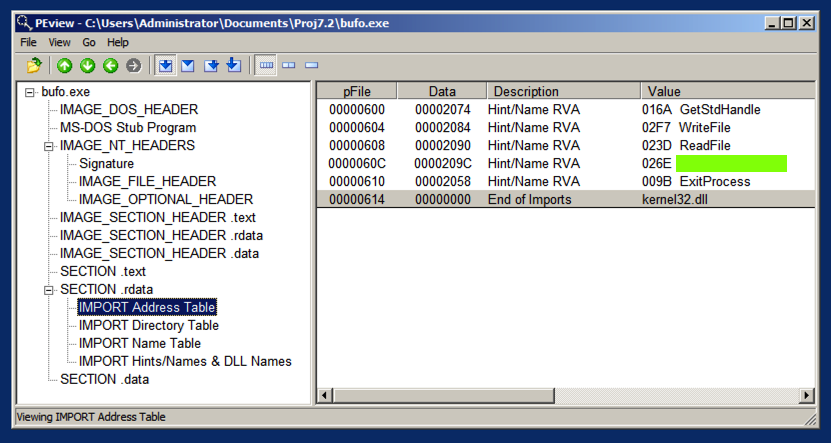This screenshot has height=443, width=831.
Task: Click the open file toolbar icon
Action: tap(34, 66)
